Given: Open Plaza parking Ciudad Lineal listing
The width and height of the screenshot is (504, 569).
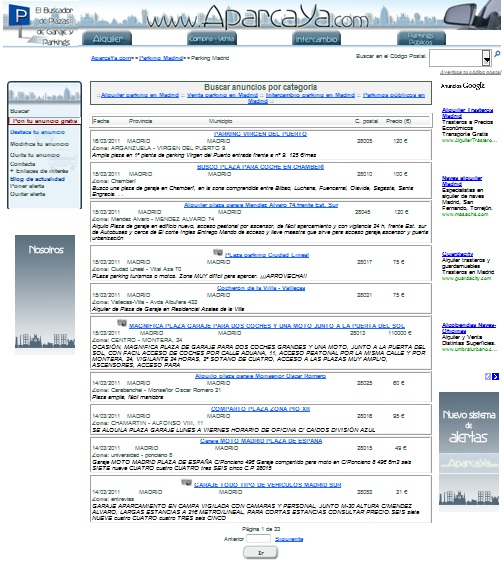Looking at the screenshot, I should tap(267, 255).
